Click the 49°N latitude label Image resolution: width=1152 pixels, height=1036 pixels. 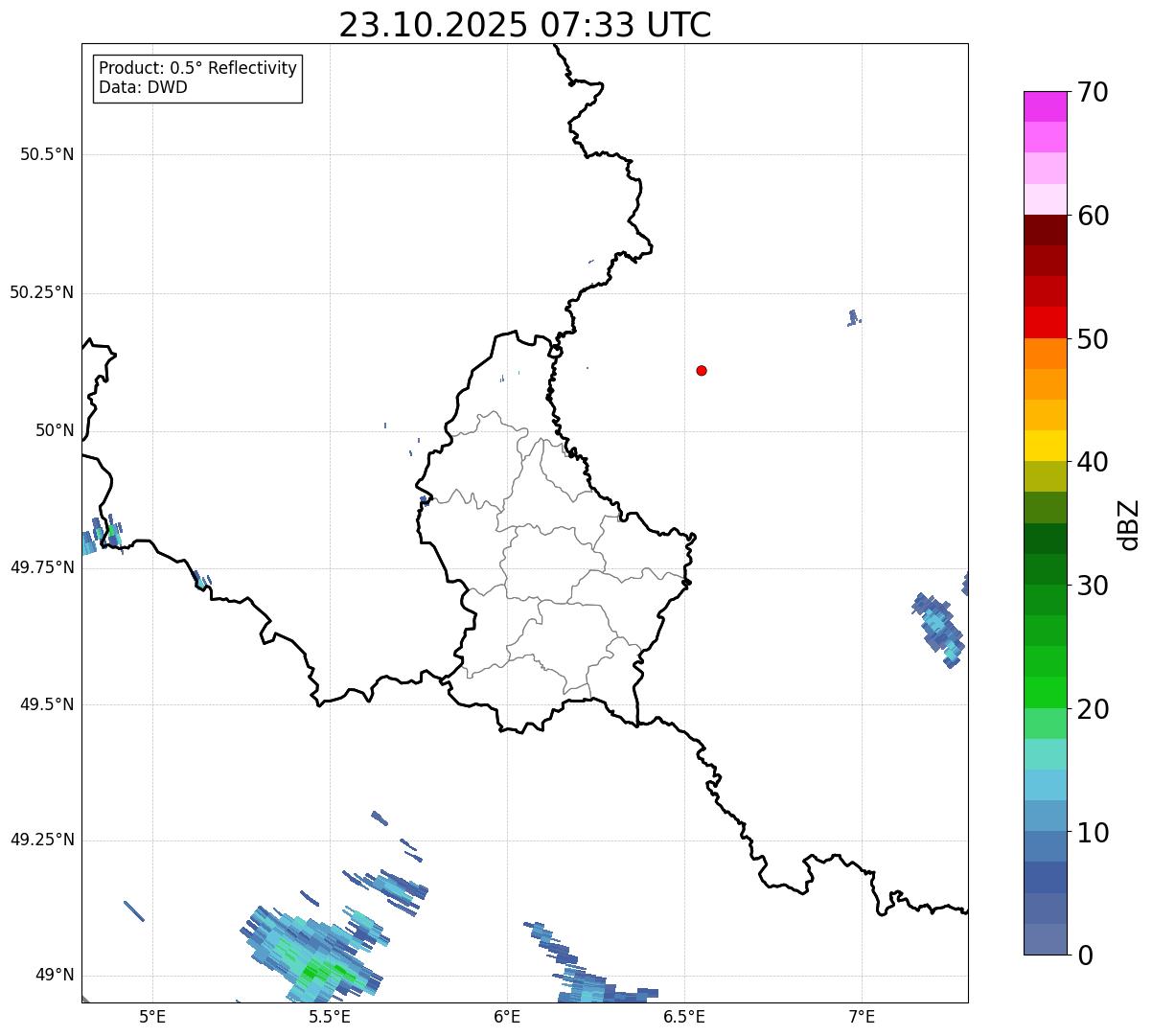(x=55, y=975)
